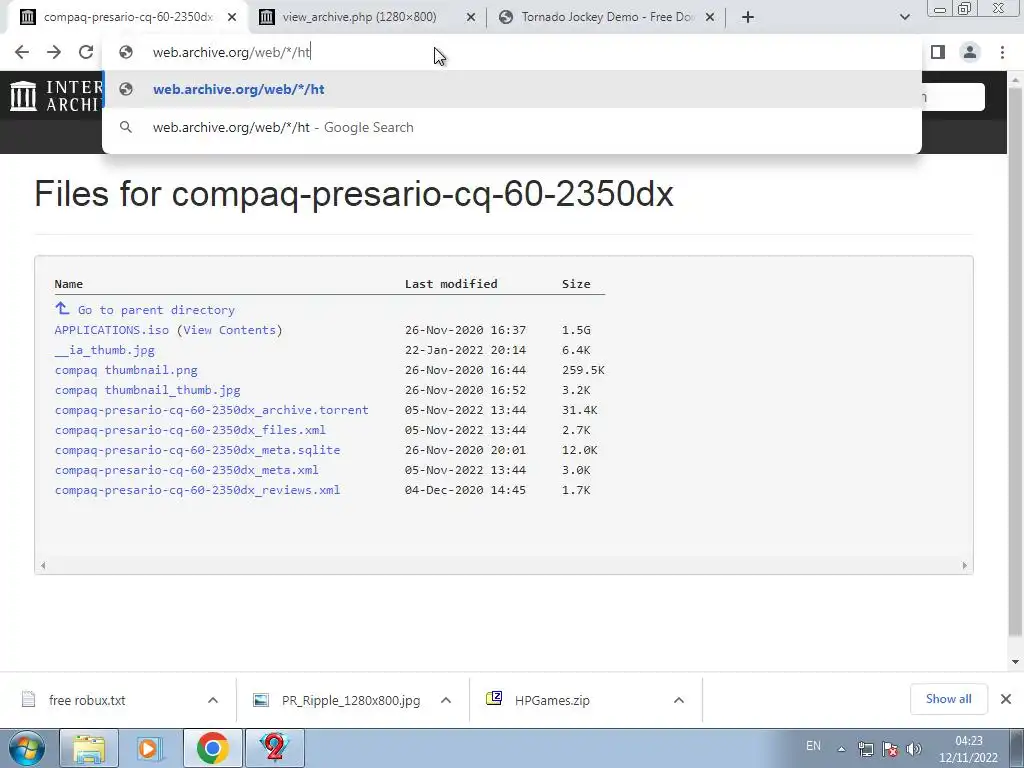Click the Size column header

coord(576,284)
